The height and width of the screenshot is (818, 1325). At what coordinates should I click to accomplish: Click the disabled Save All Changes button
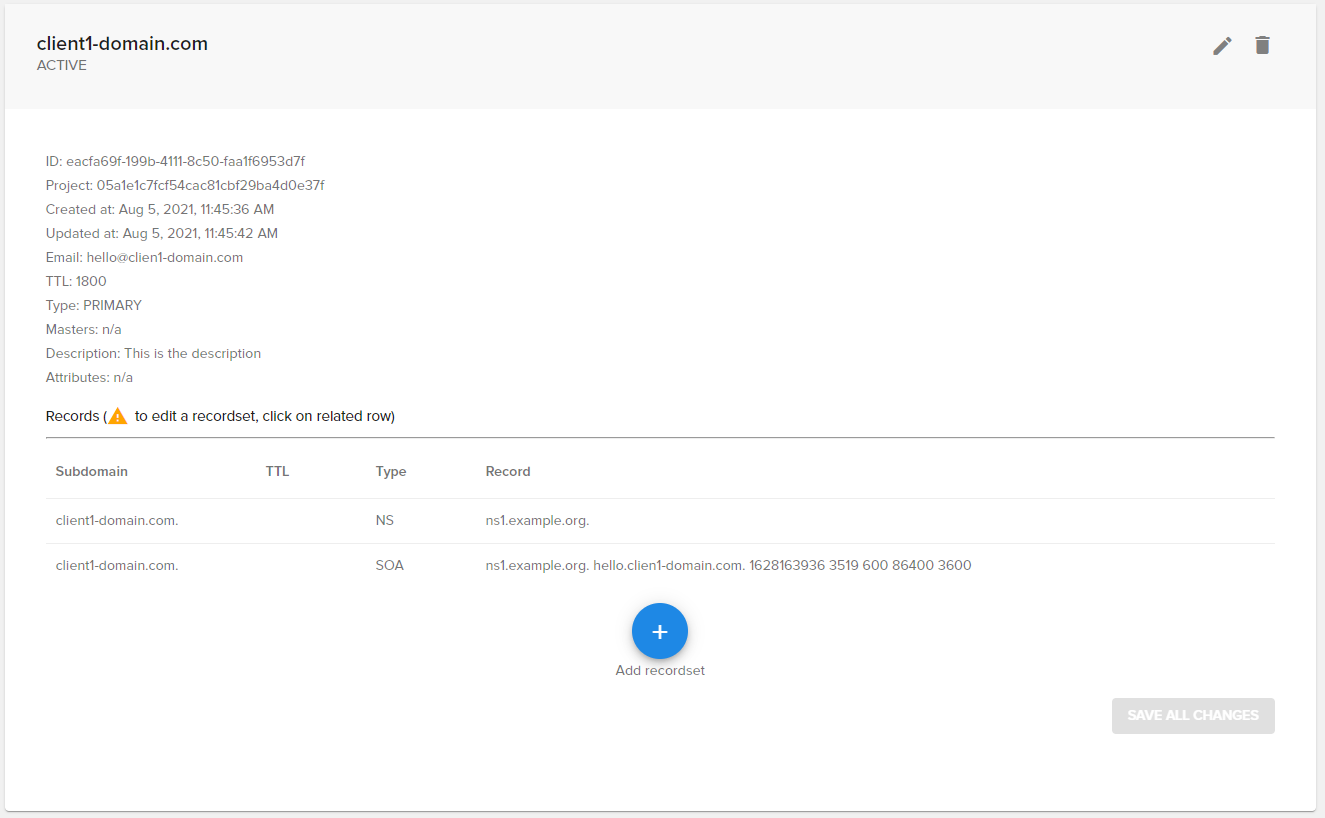(x=1192, y=715)
